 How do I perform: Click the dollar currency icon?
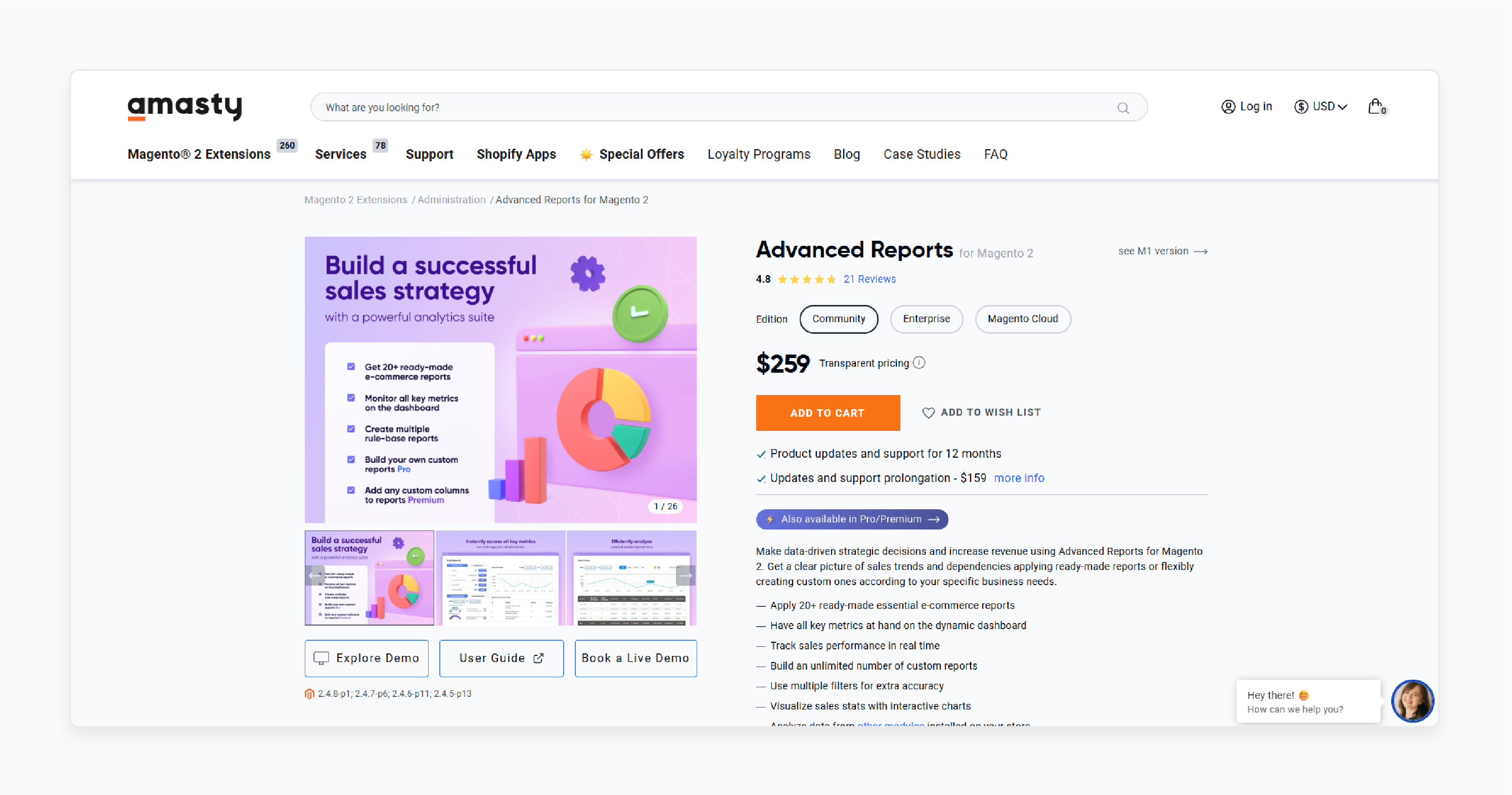pyautogui.click(x=1301, y=107)
